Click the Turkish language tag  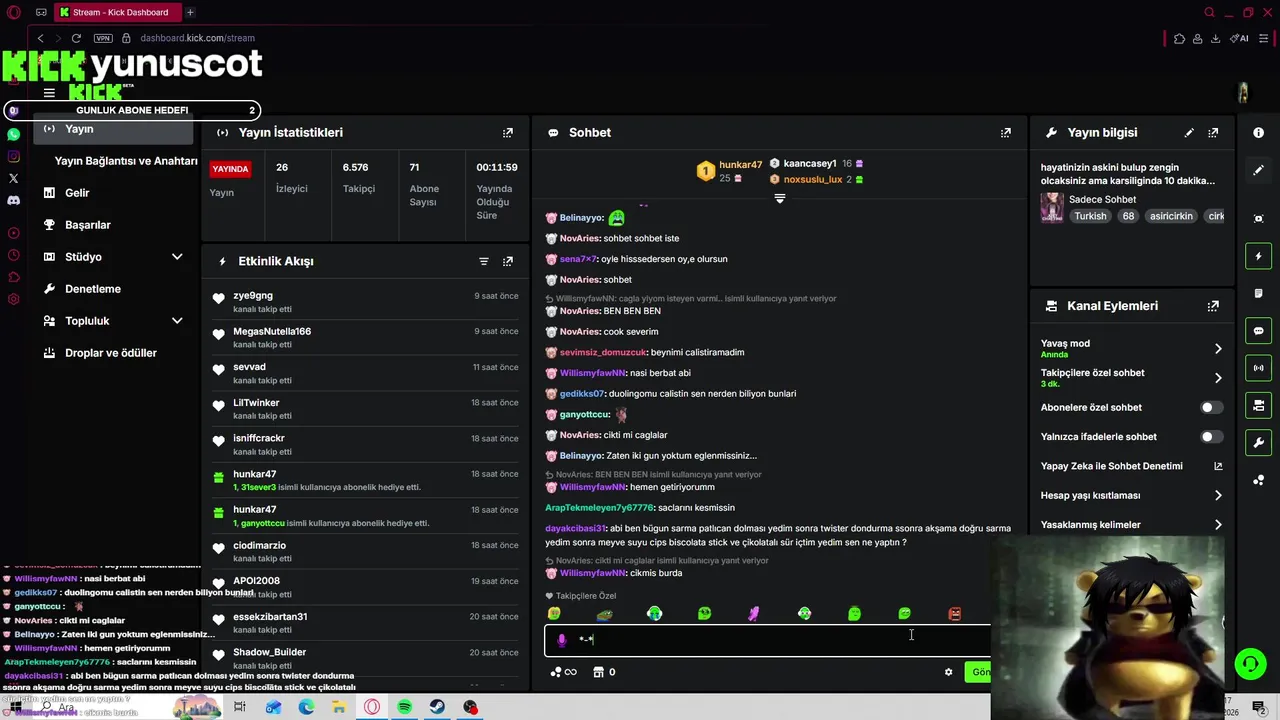point(1090,216)
